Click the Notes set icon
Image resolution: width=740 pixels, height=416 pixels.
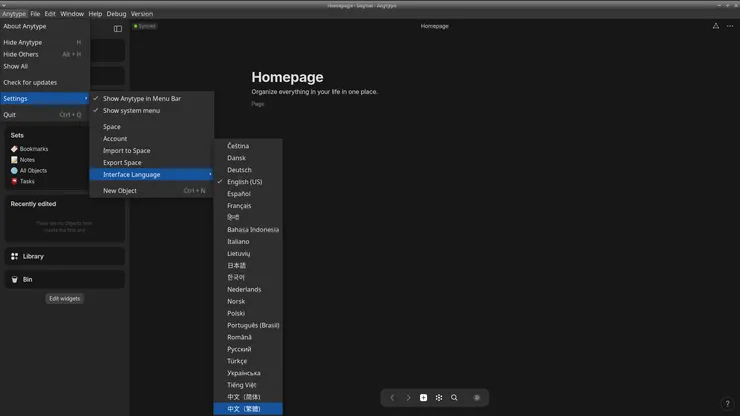(14, 160)
